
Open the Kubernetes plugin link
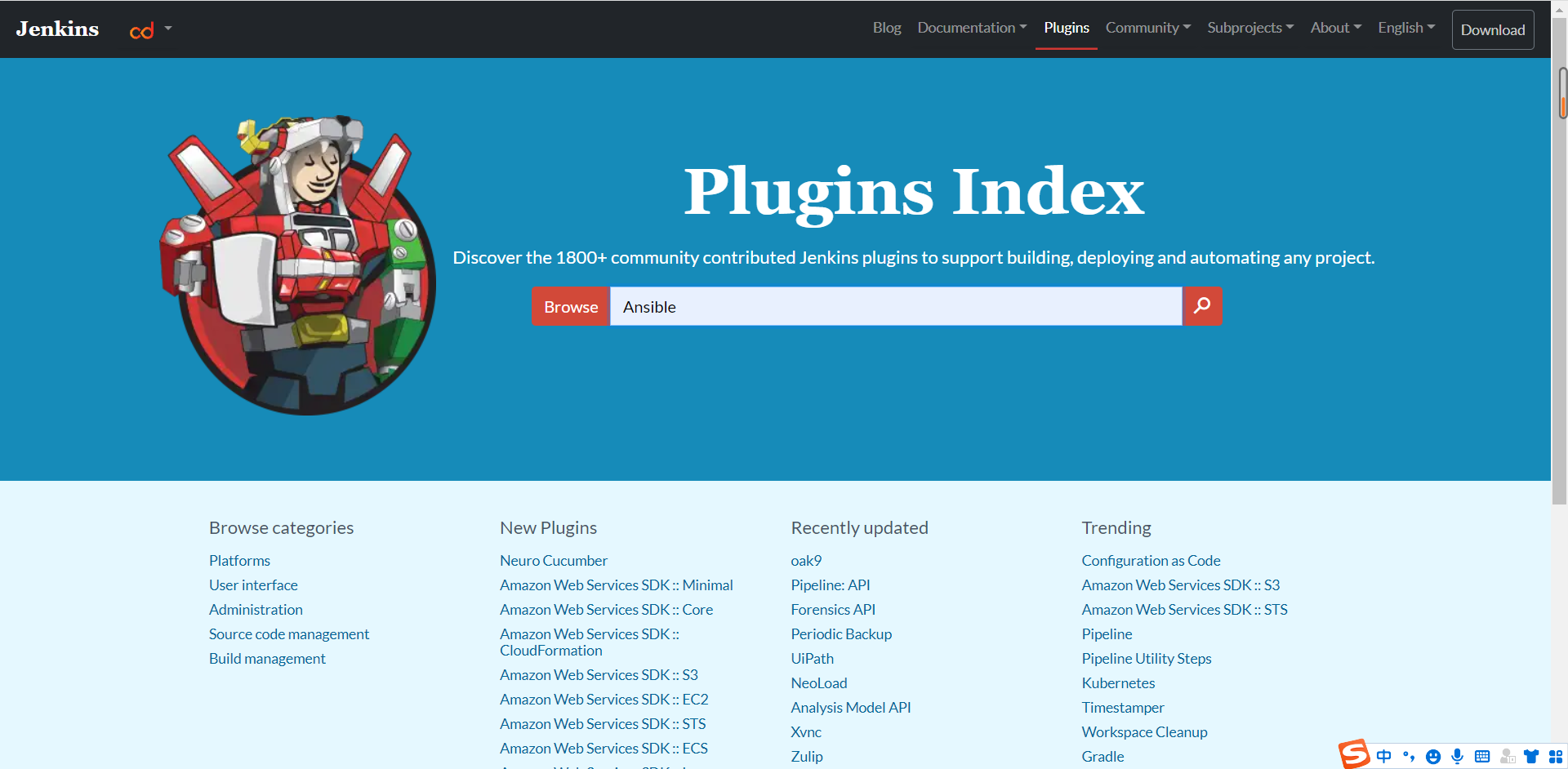[1118, 683]
